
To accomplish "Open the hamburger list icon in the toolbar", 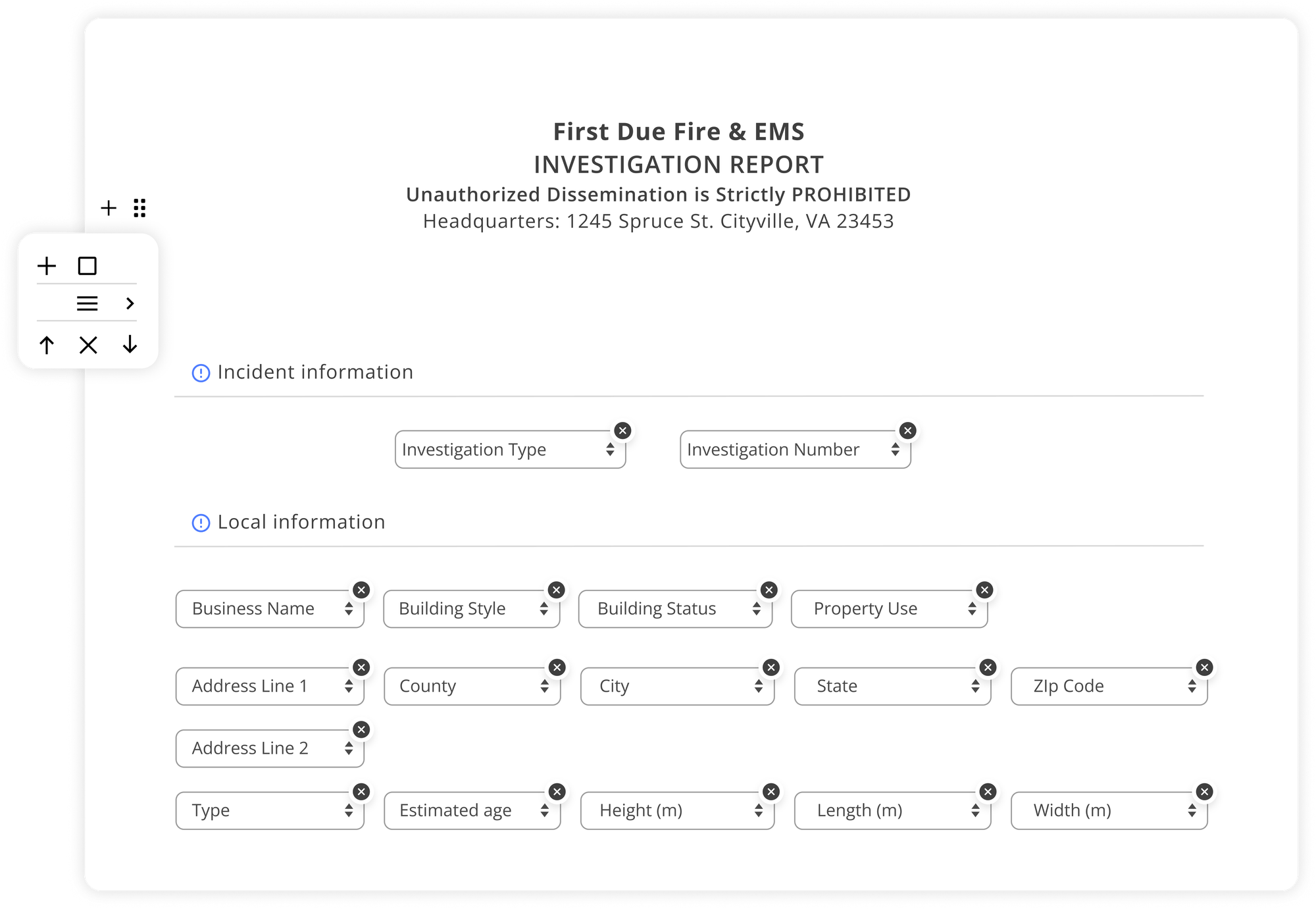I will (x=88, y=303).
